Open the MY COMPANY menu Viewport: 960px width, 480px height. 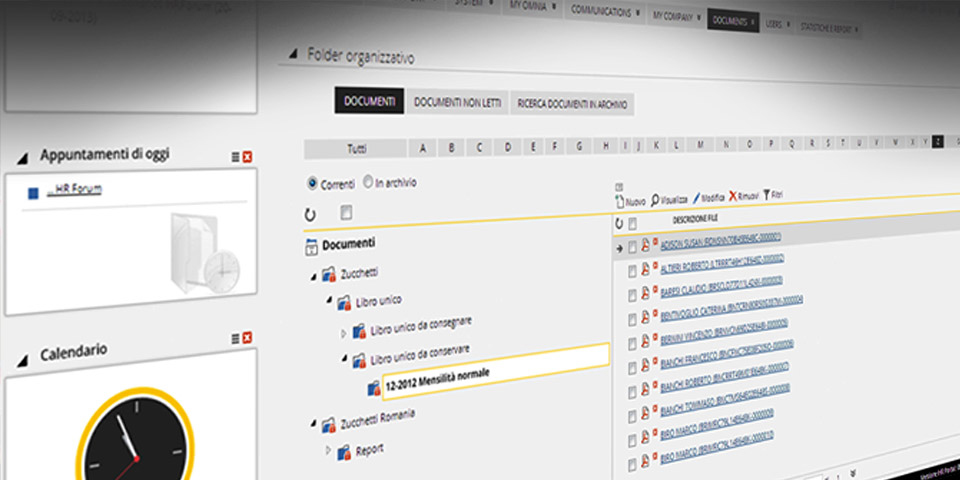pos(677,17)
